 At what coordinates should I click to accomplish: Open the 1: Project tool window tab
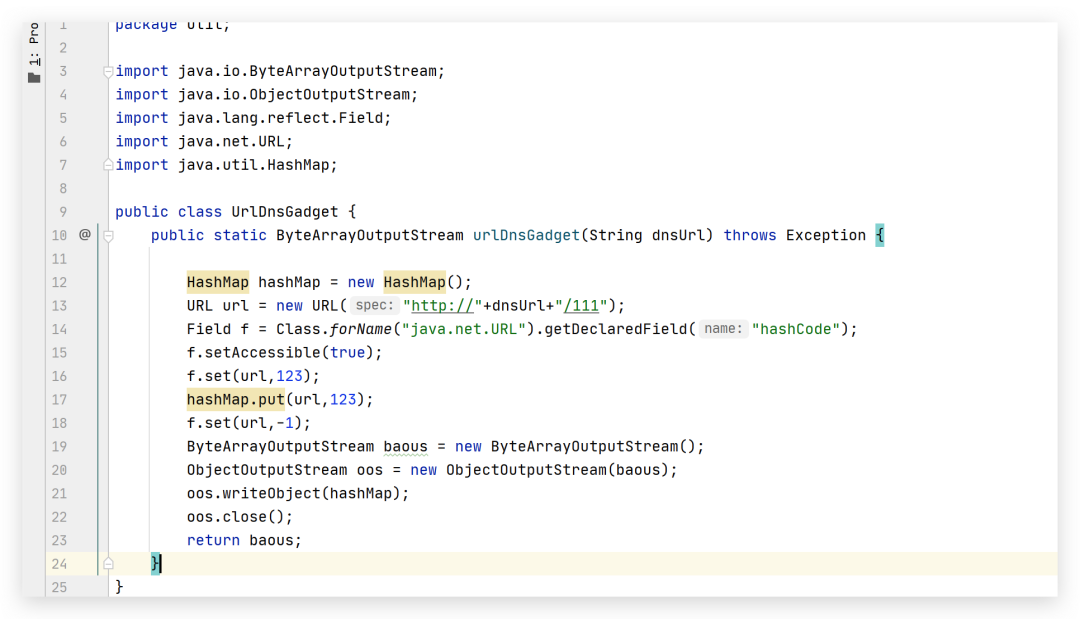(34, 44)
